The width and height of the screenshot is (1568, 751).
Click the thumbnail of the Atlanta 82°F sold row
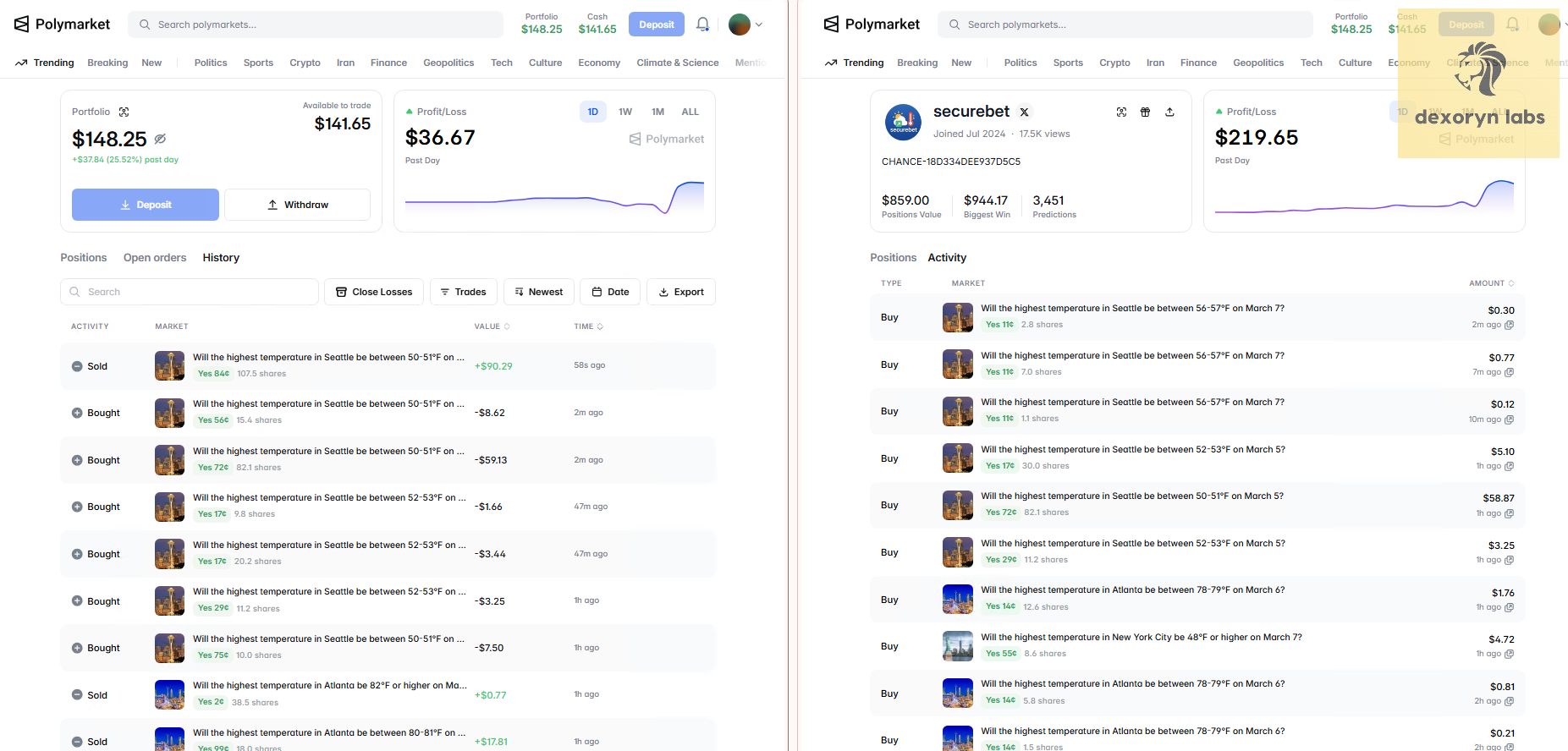(169, 695)
